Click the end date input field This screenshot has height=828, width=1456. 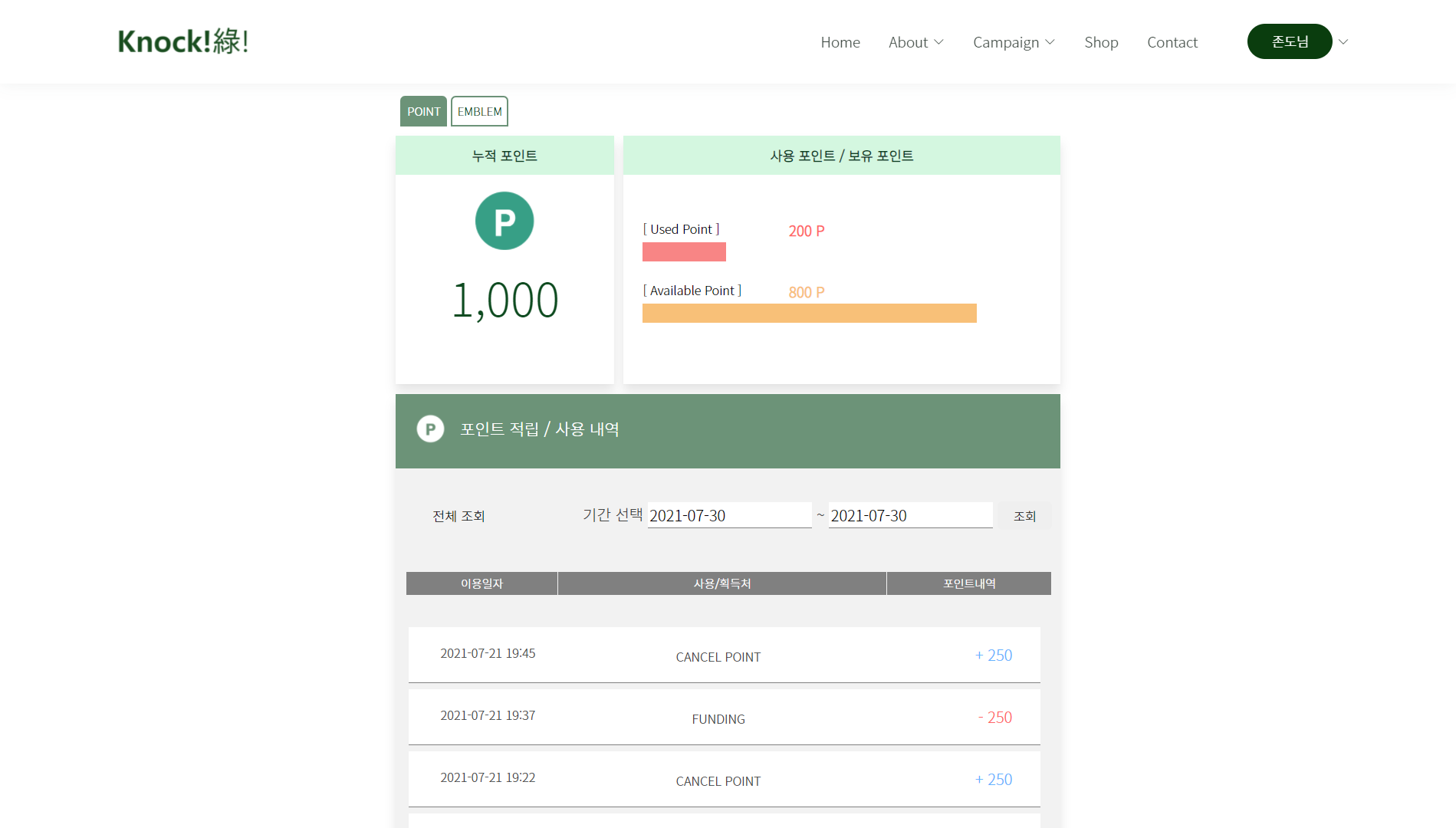click(x=910, y=515)
